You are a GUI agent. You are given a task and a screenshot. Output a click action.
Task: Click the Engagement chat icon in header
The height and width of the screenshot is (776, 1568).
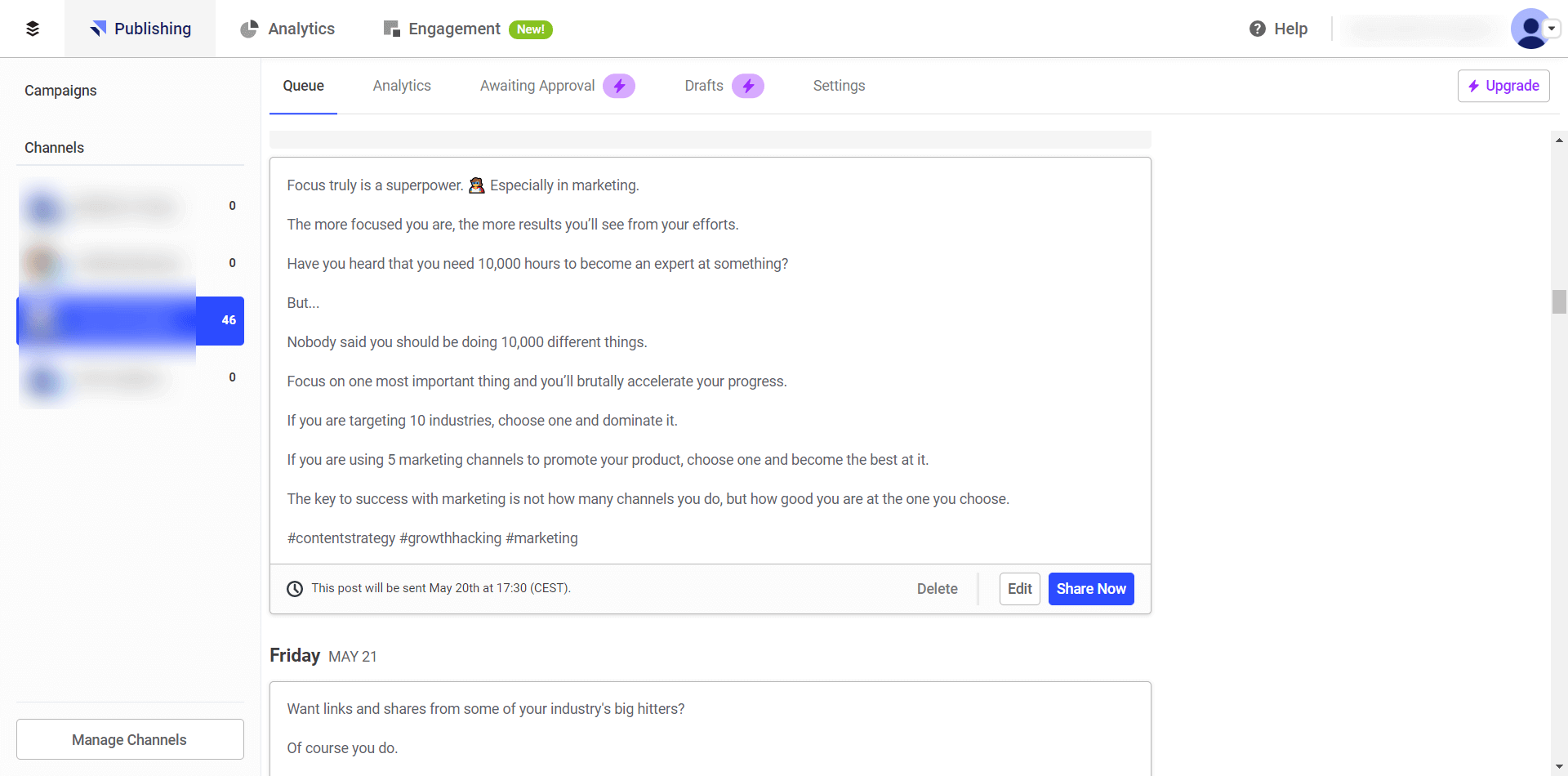392,29
